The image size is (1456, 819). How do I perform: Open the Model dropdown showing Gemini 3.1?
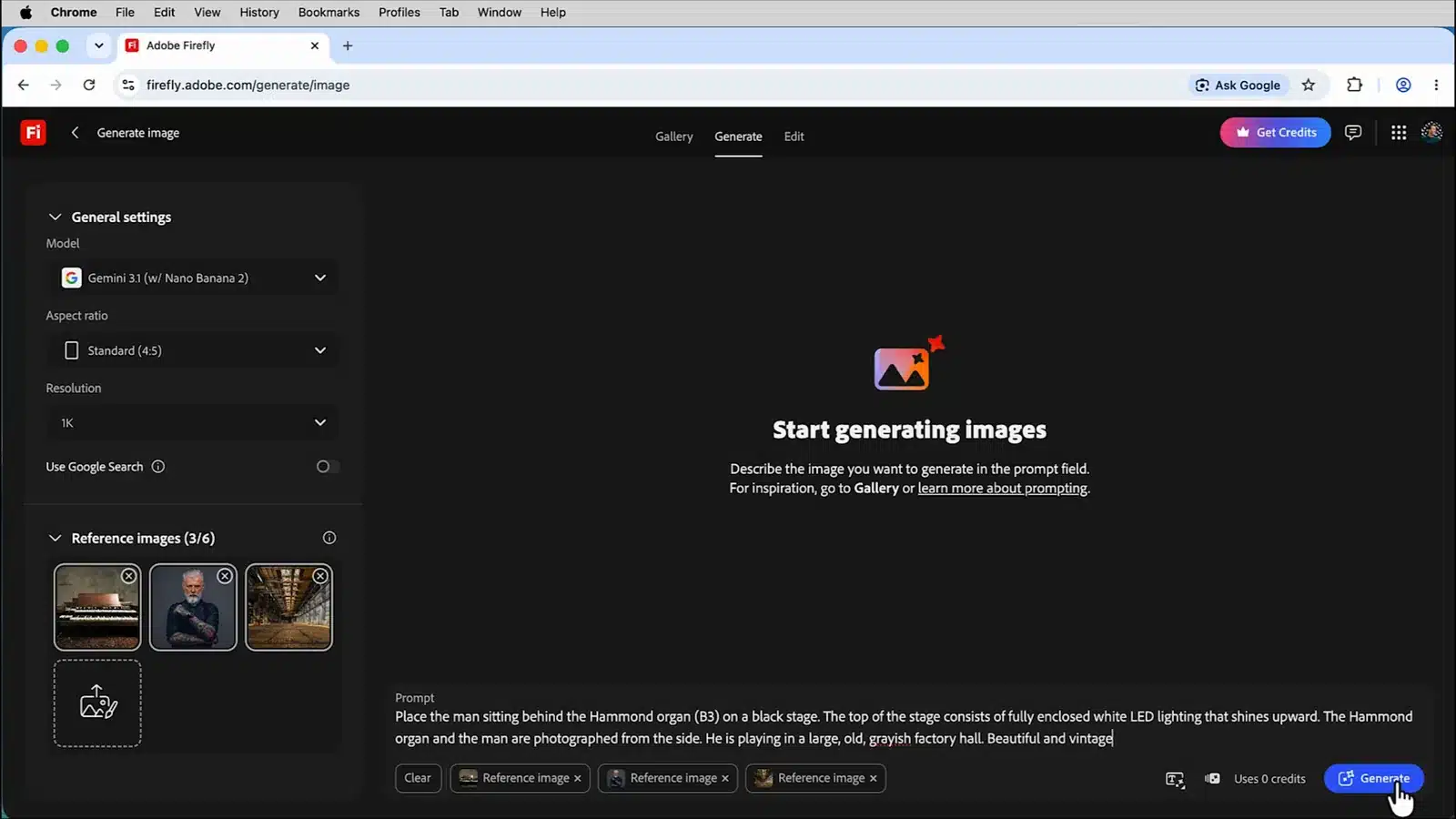click(x=193, y=278)
